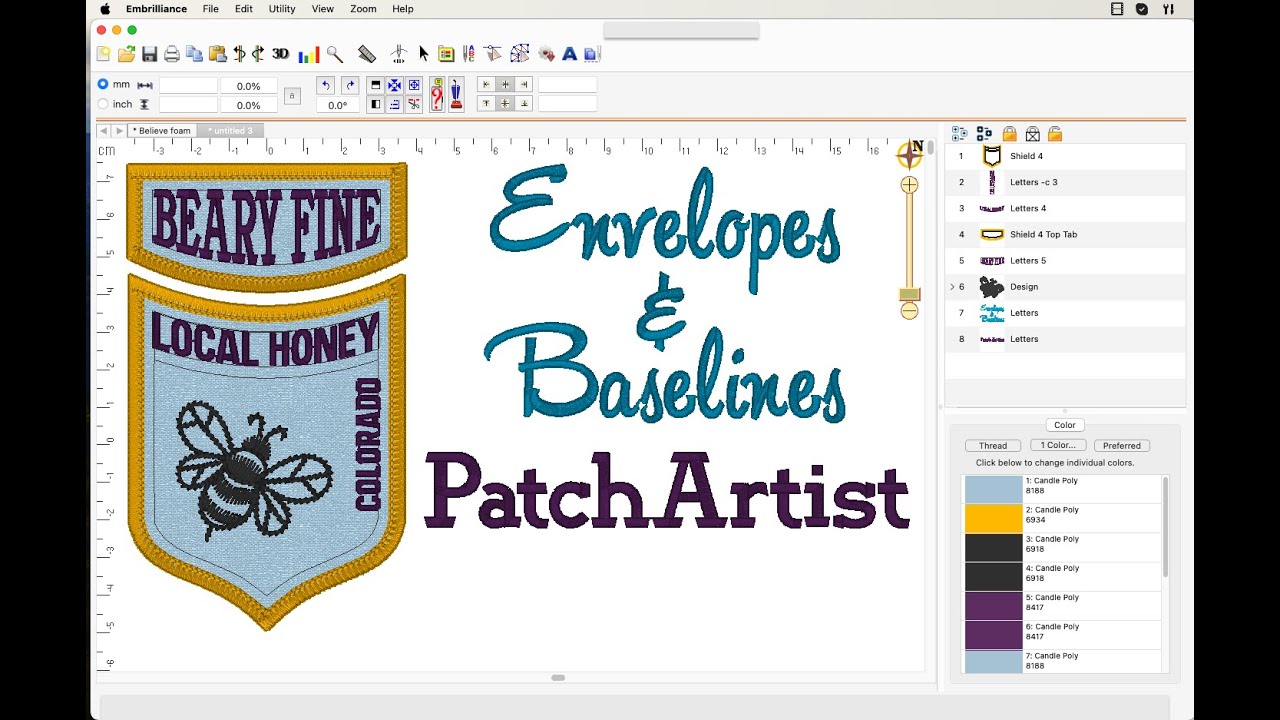
Task: Open the View menu
Action: click(323, 9)
